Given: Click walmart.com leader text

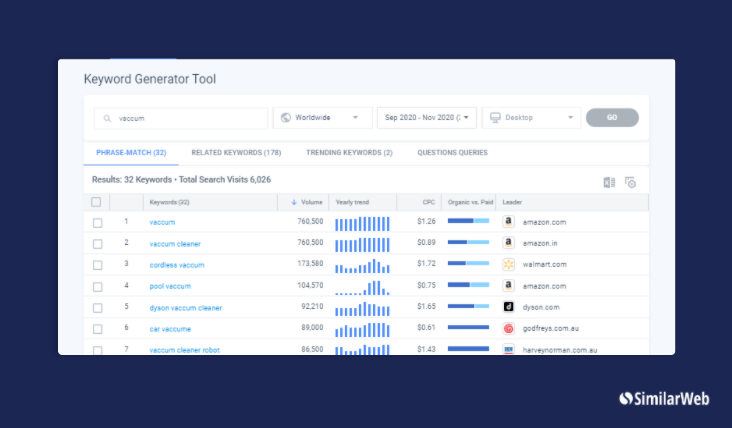Looking at the screenshot, I should (x=544, y=264).
